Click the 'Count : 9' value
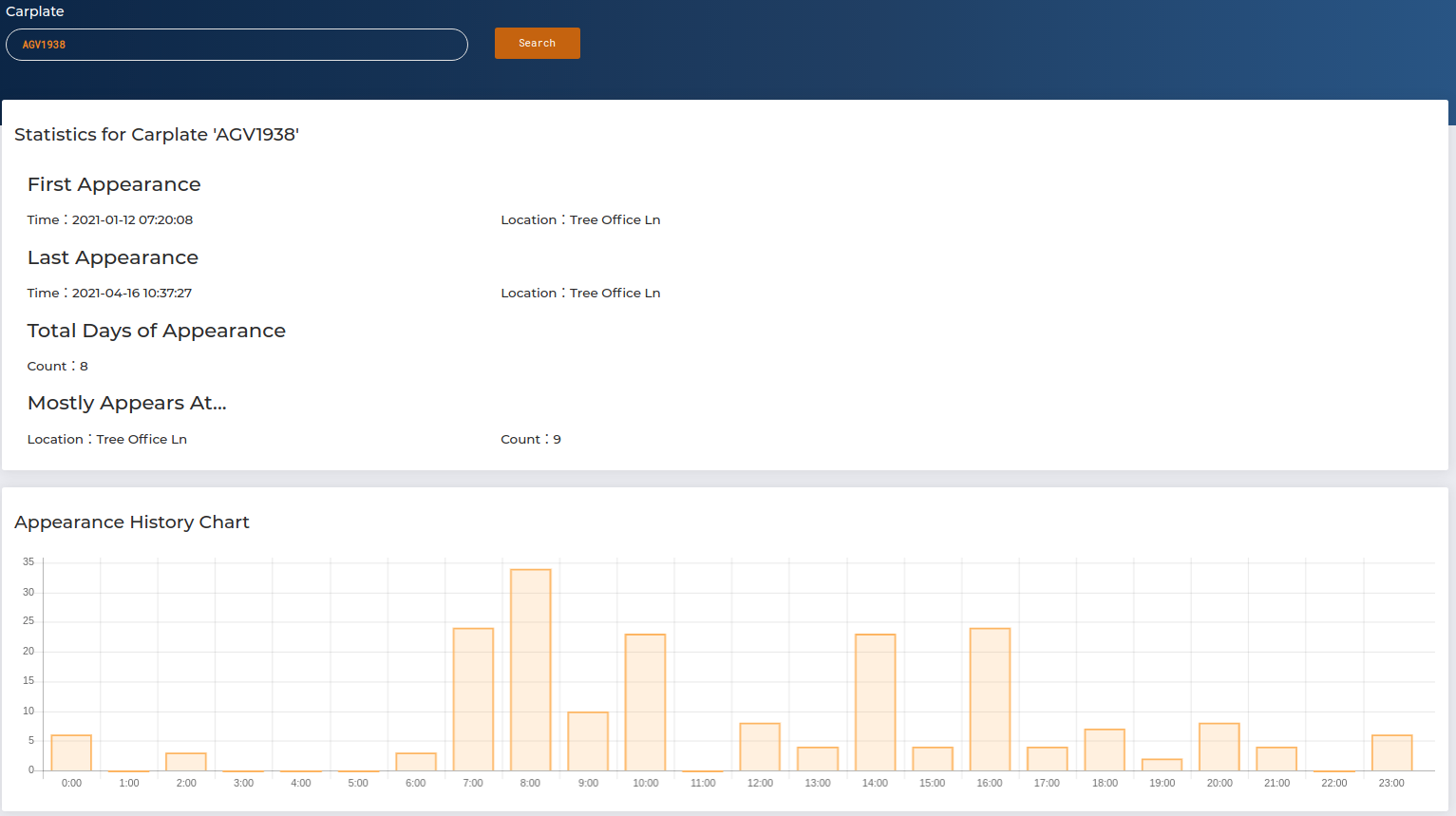Viewport: 1456px width, 816px height. click(x=531, y=439)
